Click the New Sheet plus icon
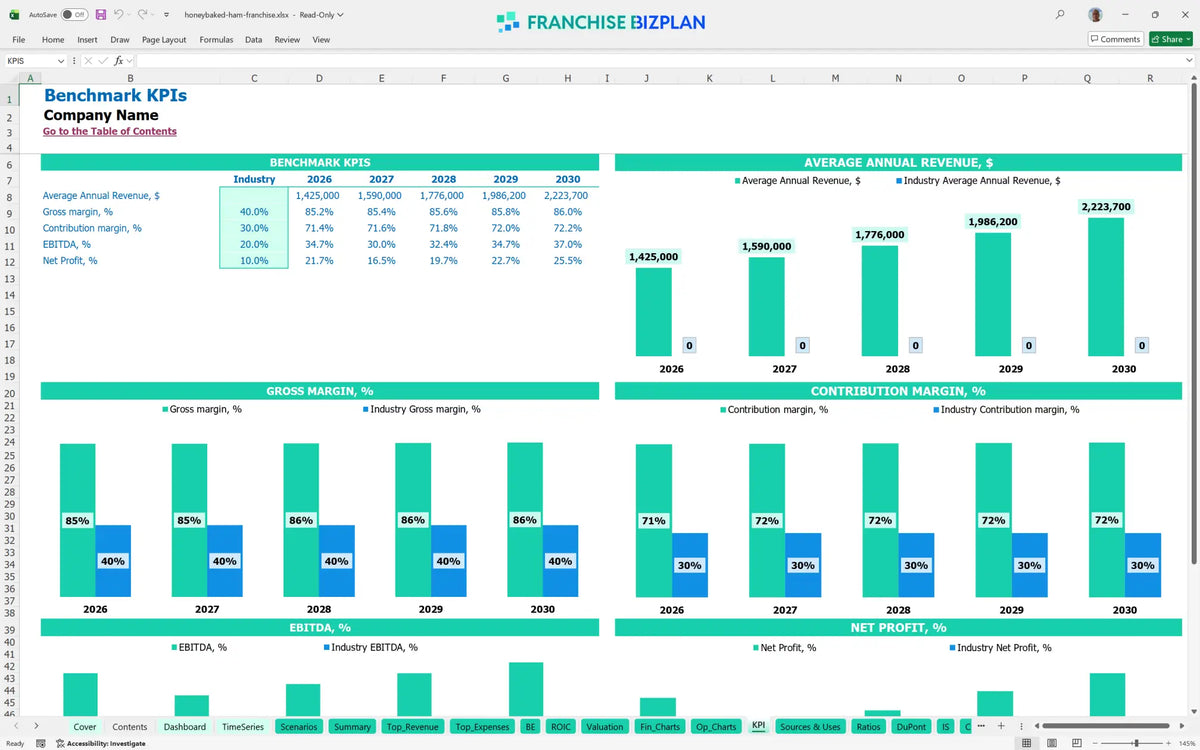Viewport: 1200px width, 750px height. 1001,726
